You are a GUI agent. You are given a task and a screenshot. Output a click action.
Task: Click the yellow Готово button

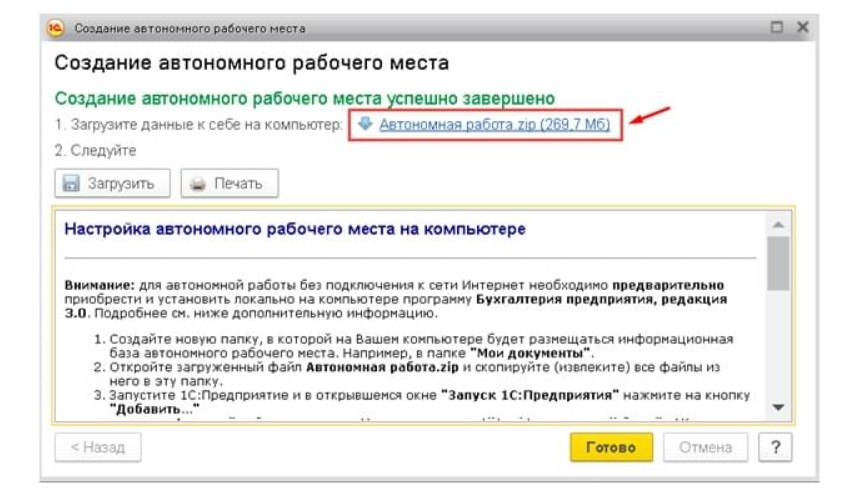tap(611, 447)
